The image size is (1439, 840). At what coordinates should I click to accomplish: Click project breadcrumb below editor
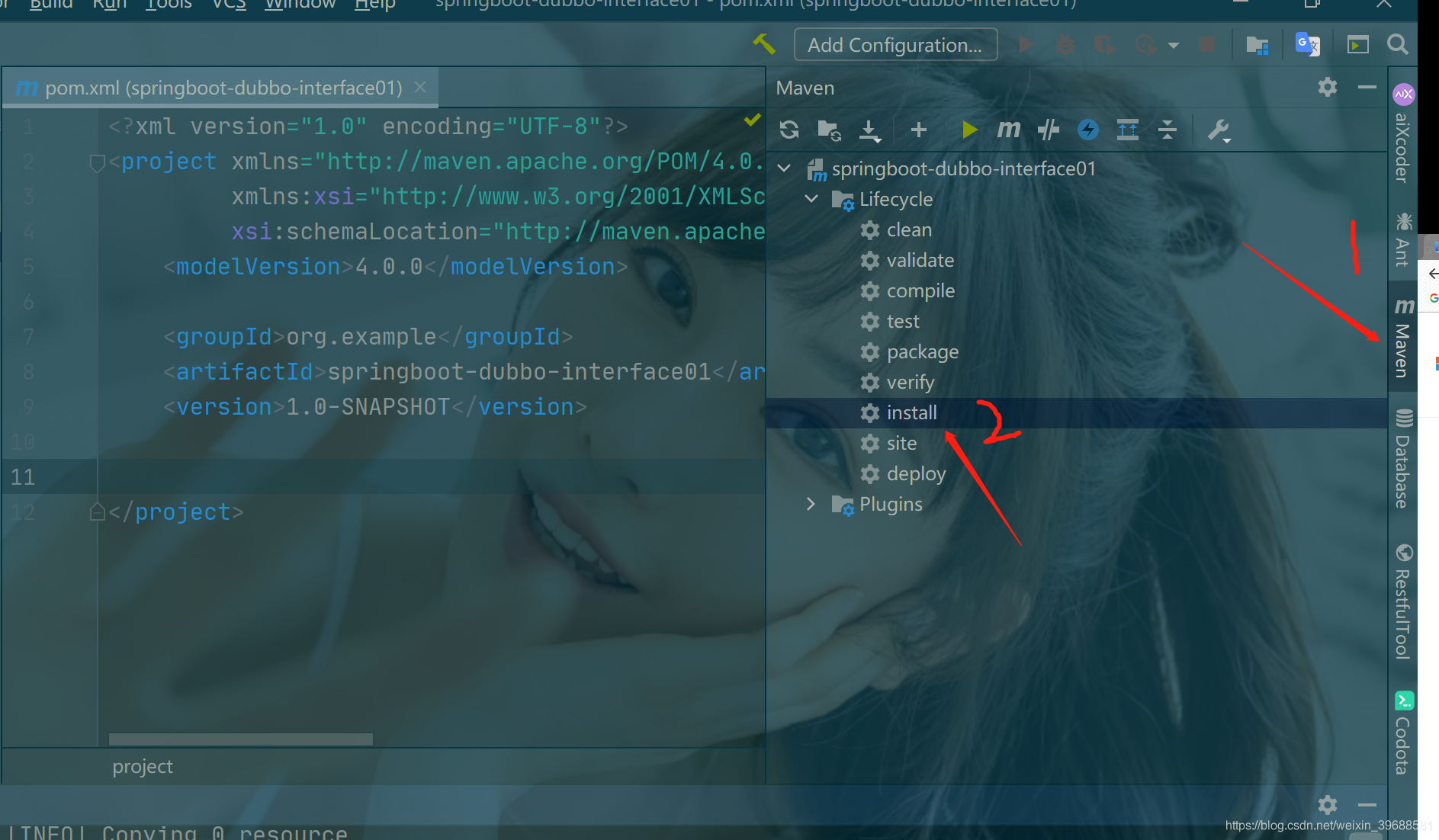click(x=143, y=766)
